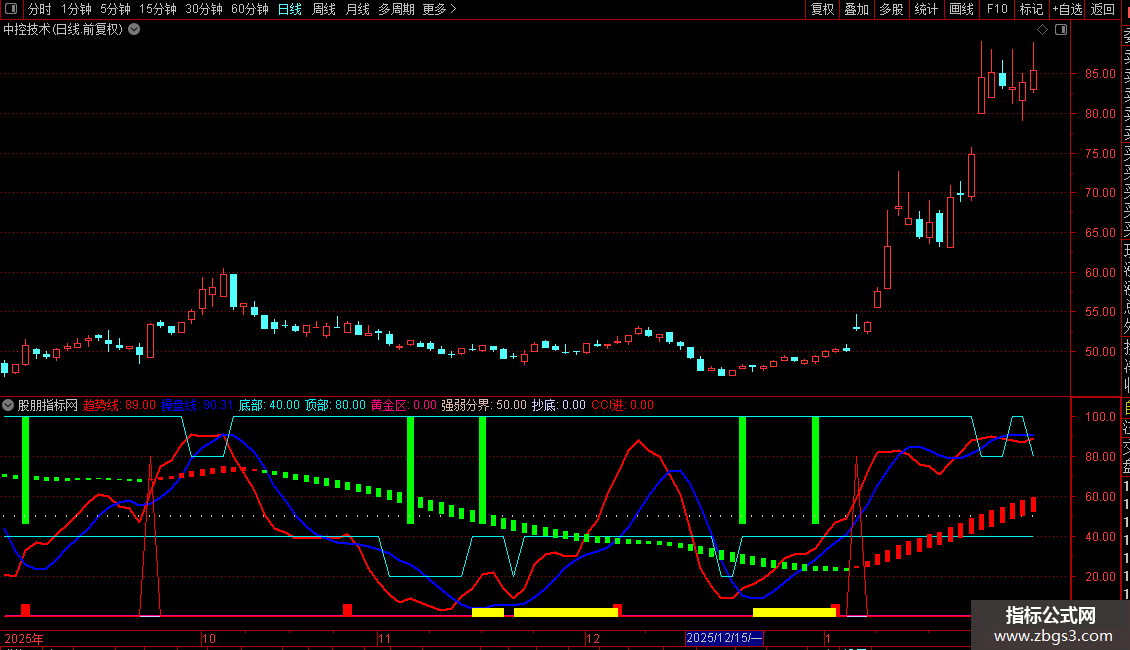Viewport: 1130px width, 650px height.
Task: Expand 更多 period options
Action: (x=440, y=9)
